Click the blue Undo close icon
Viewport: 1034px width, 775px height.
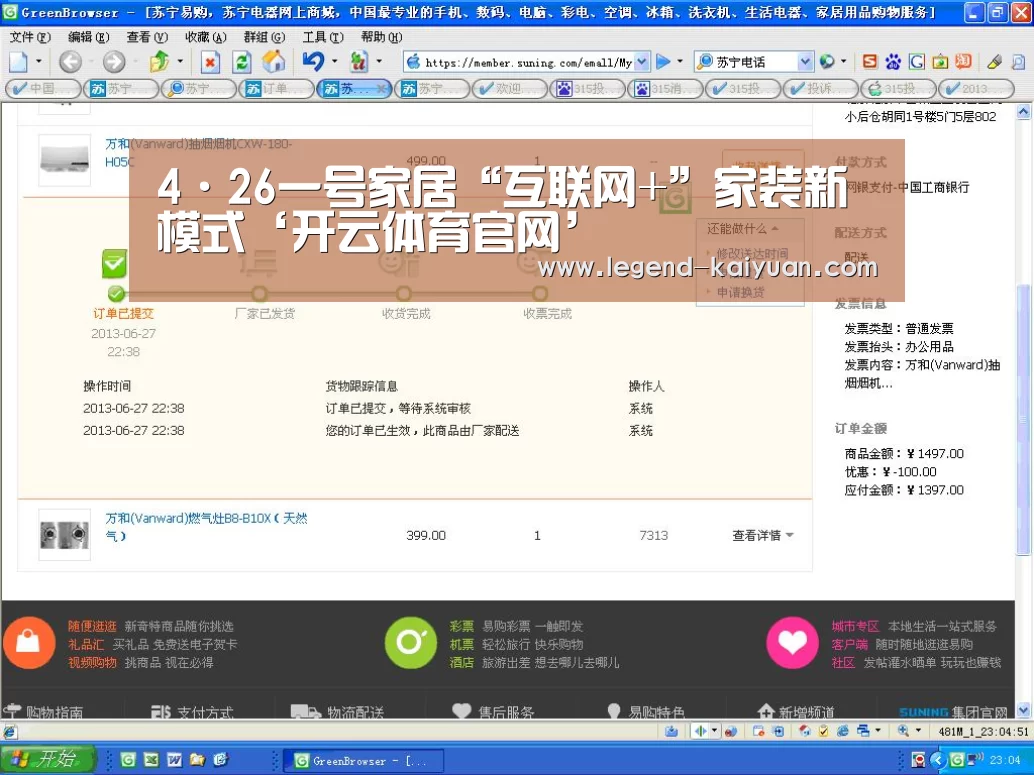pyautogui.click(x=313, y=61)
